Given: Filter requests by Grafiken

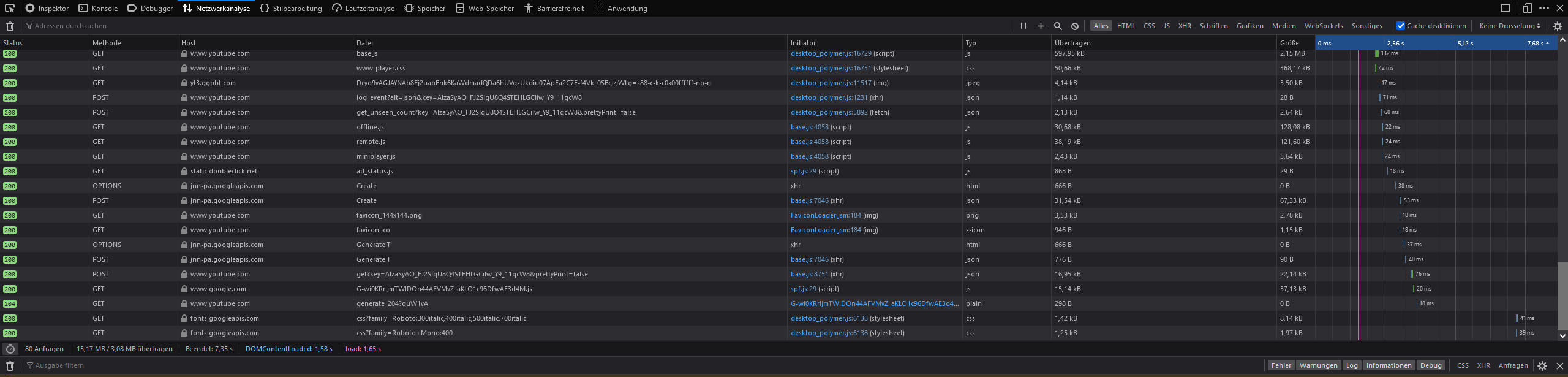Looking at the screenshot, I should click(x=1250, y=26).
